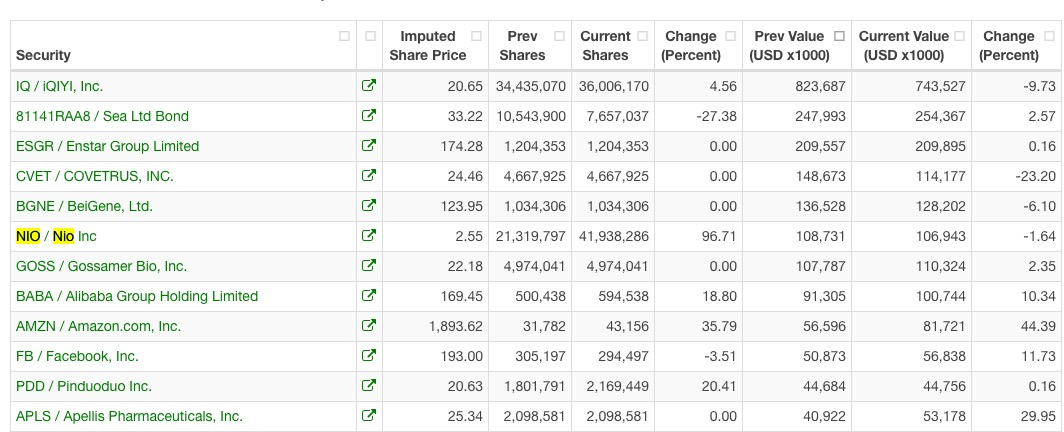1064x432 pixels.
Task: Enable the Current Shares column checkbox
Action: (x=643, y=36)
